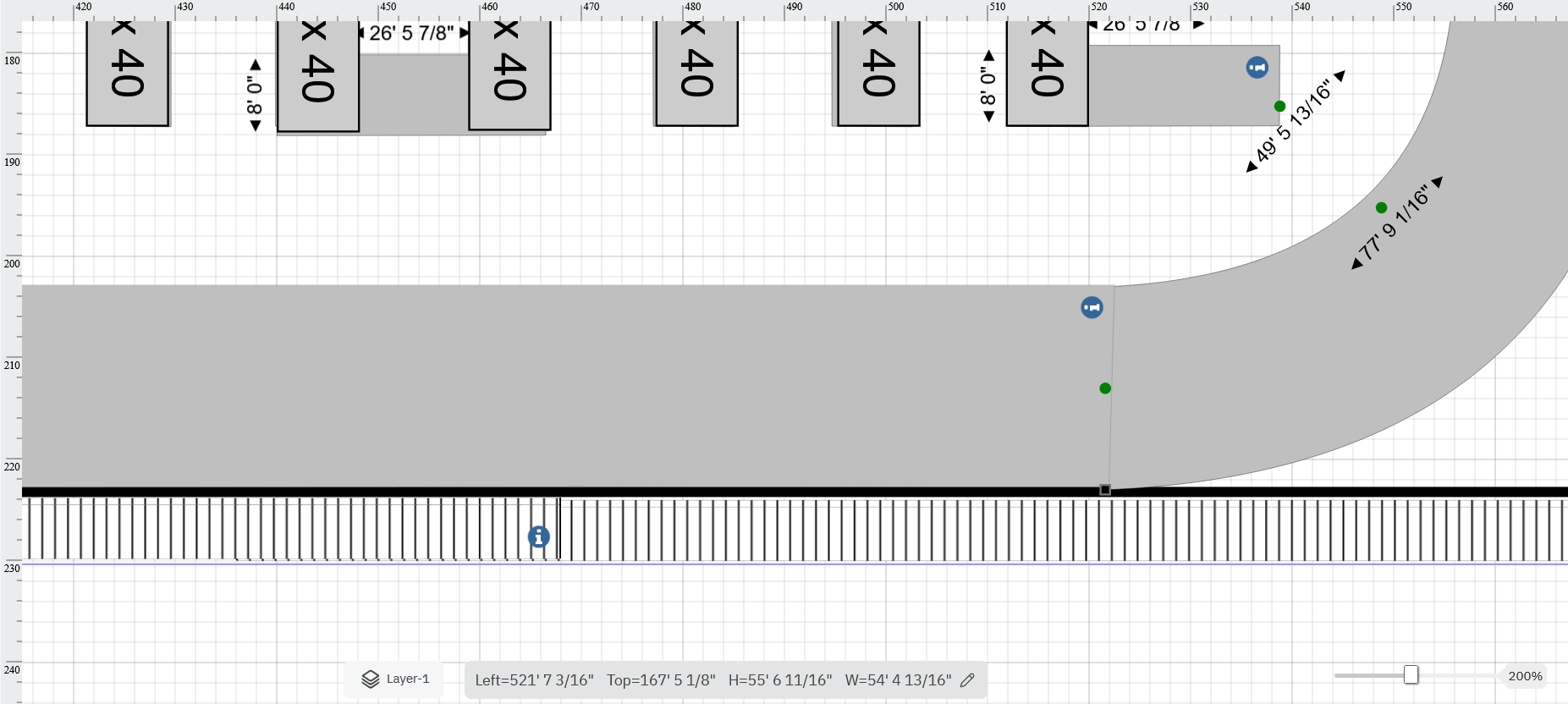Select the leftmost "x 40" box
The width and height of the screenshot is (1568, 704).
click(x=128, y=72)
